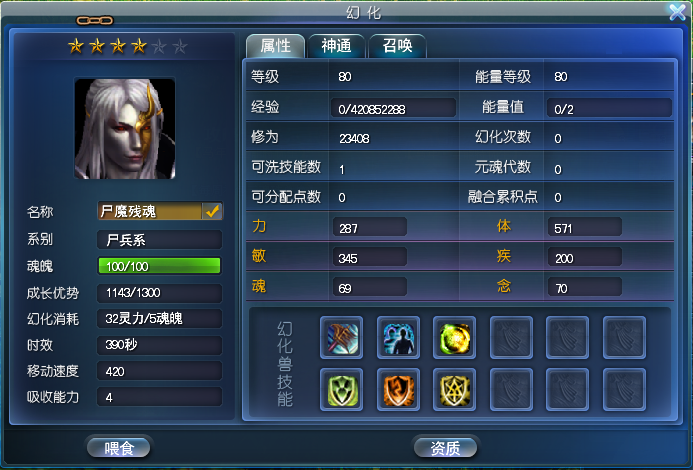693x470 pixels.
Task: Select the 属性 tab
Action: coord(275,46)
